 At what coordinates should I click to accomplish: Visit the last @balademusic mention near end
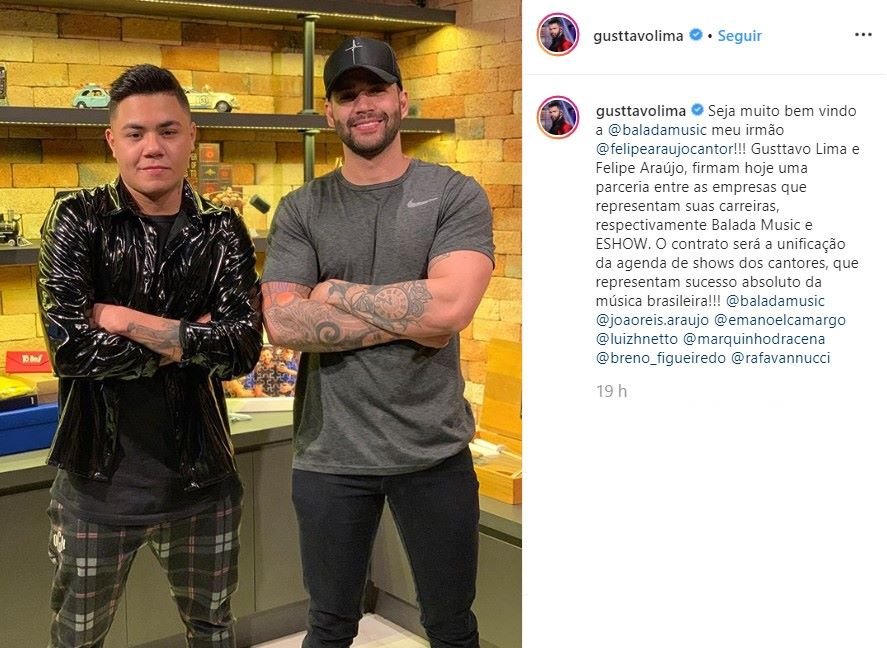775,301
